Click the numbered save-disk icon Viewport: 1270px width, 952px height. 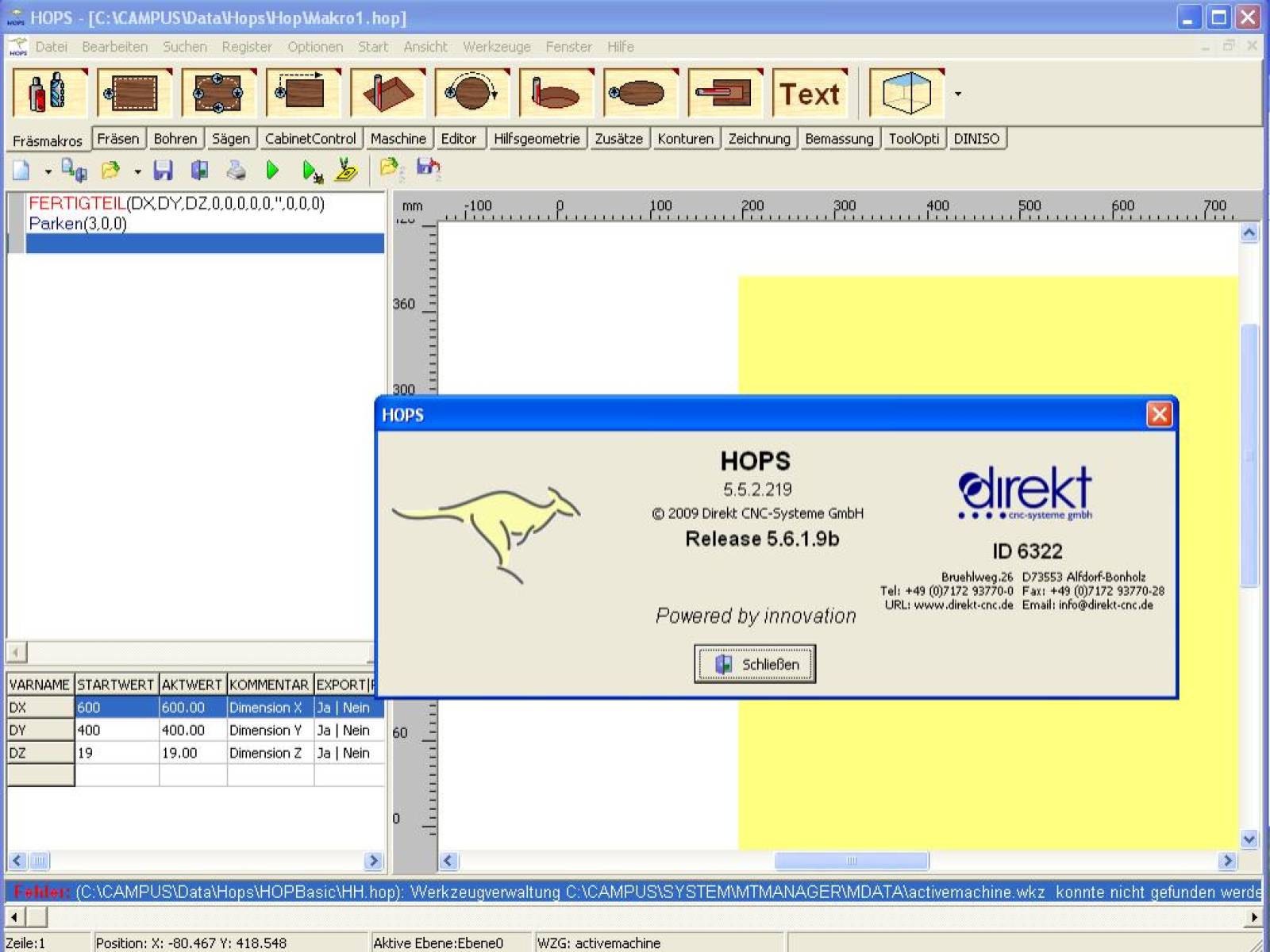tap(429, 168)
